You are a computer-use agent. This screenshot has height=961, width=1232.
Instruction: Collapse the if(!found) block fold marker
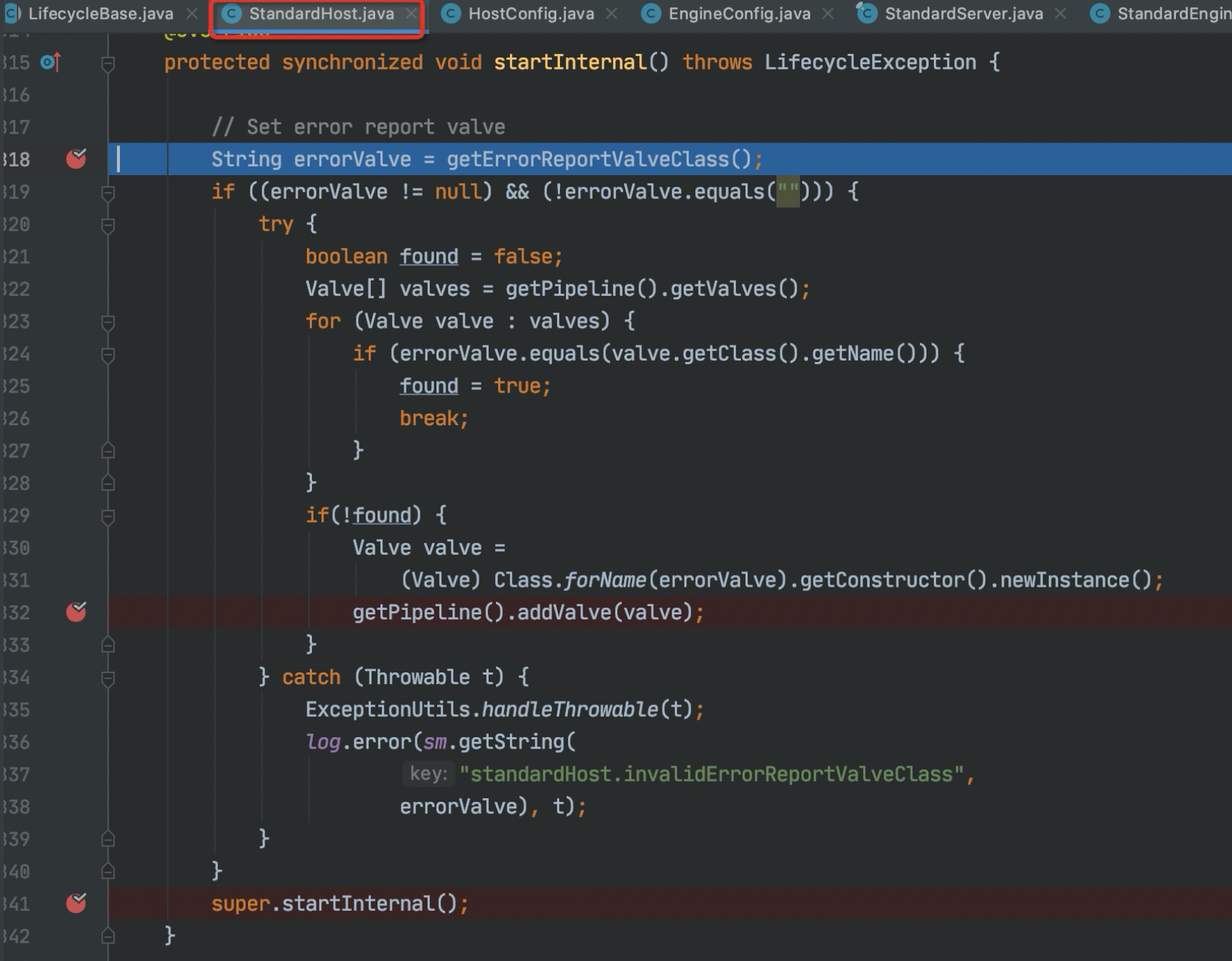point(108,518)
